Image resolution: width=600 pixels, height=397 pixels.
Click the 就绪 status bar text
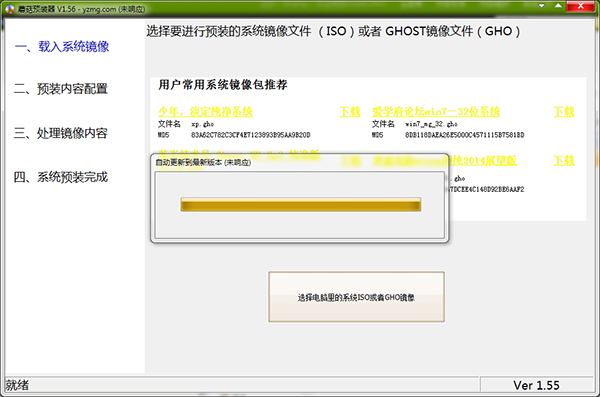17,385
